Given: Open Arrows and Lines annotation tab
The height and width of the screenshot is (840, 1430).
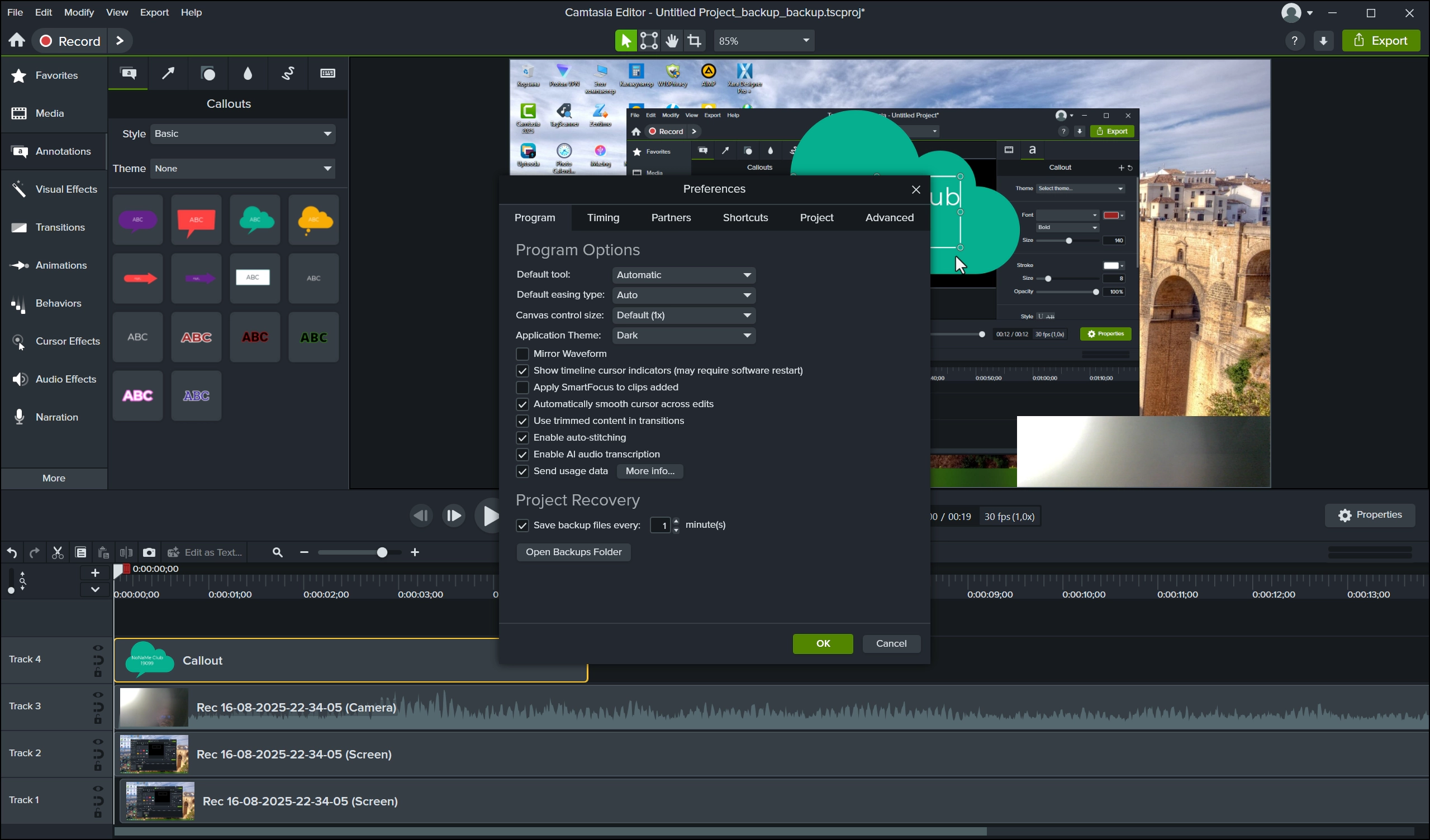Looking at the screenshot, I should click(x=169, y=74).
